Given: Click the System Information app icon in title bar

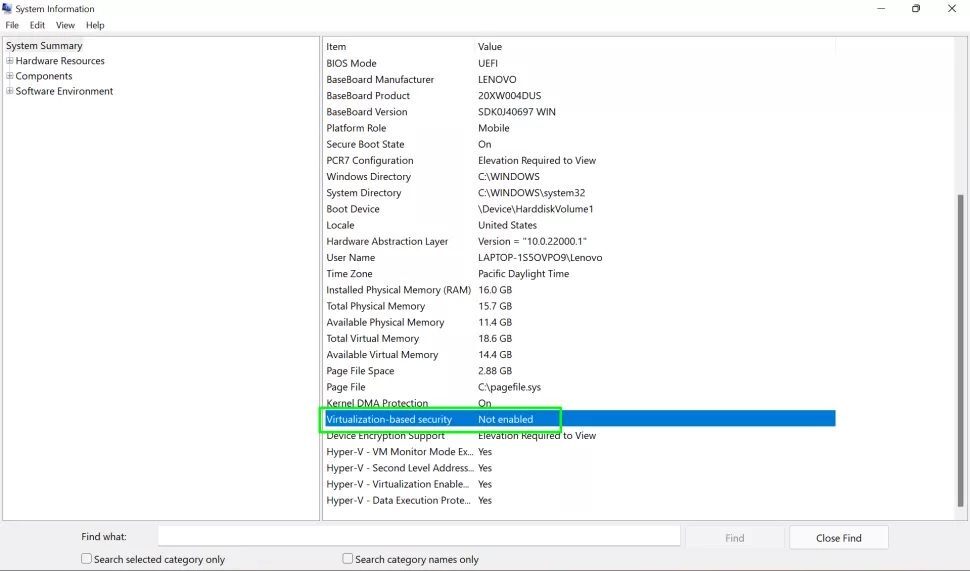Looking at the screenshot, I should (8, 9).
